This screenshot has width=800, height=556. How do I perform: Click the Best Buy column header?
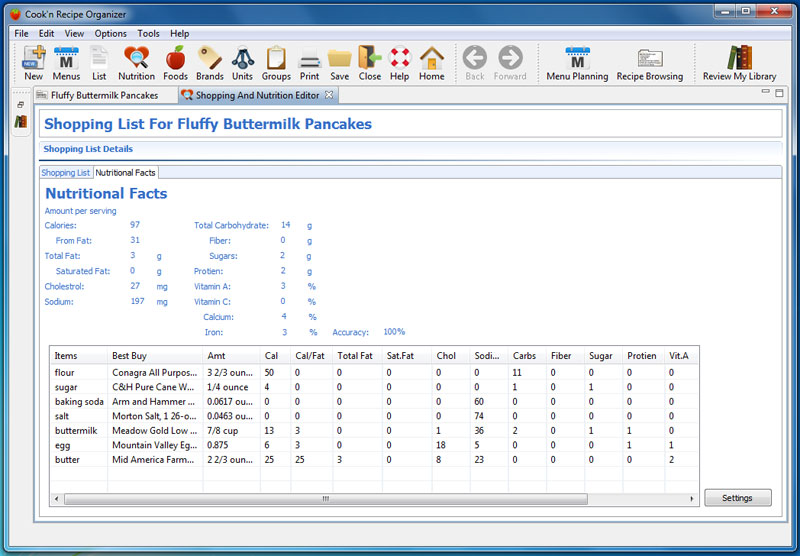tap(155, 356)
